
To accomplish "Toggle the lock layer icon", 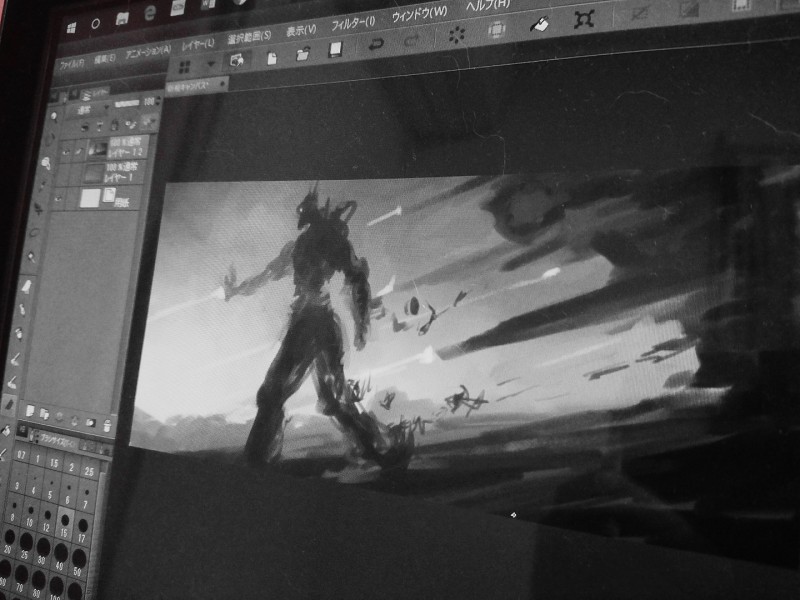I will [x=114, y=124].
